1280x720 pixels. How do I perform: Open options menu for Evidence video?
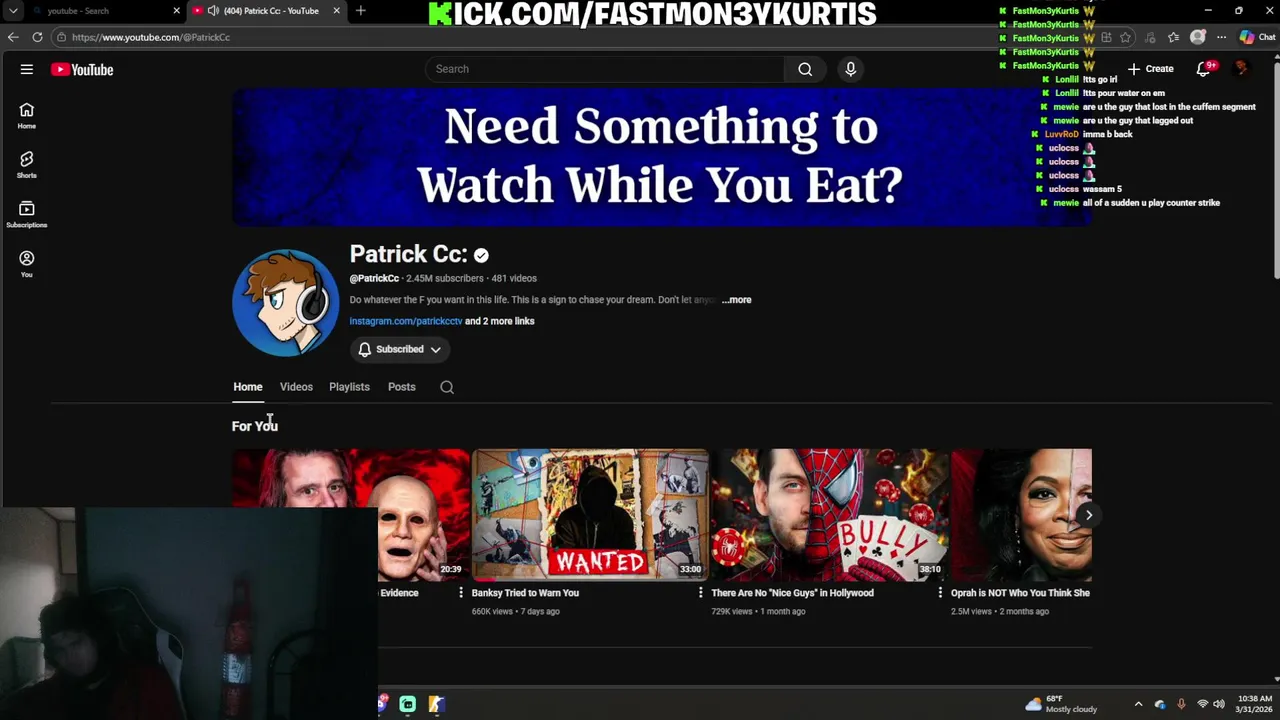460,593
